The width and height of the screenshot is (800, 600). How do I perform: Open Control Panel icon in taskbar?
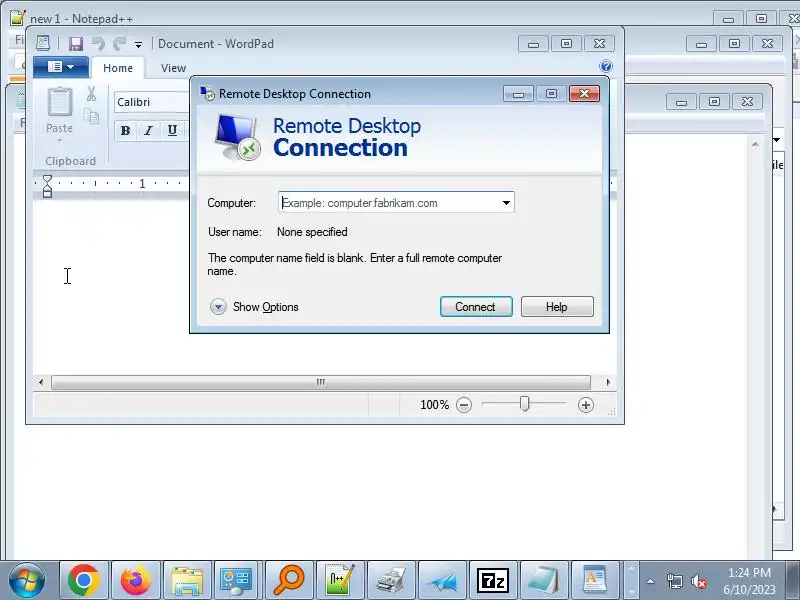click(236, 580)
